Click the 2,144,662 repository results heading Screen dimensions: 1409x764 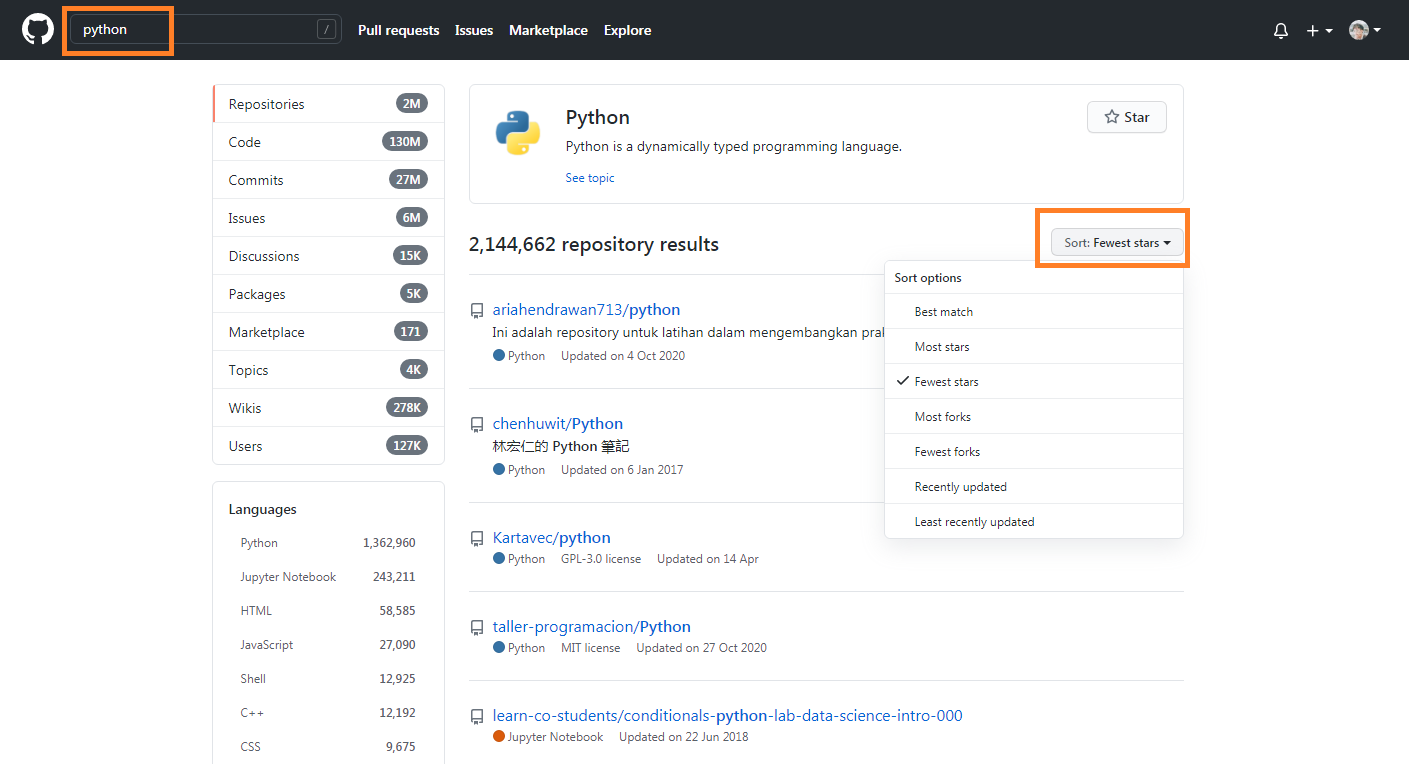(x=594, y=244)
